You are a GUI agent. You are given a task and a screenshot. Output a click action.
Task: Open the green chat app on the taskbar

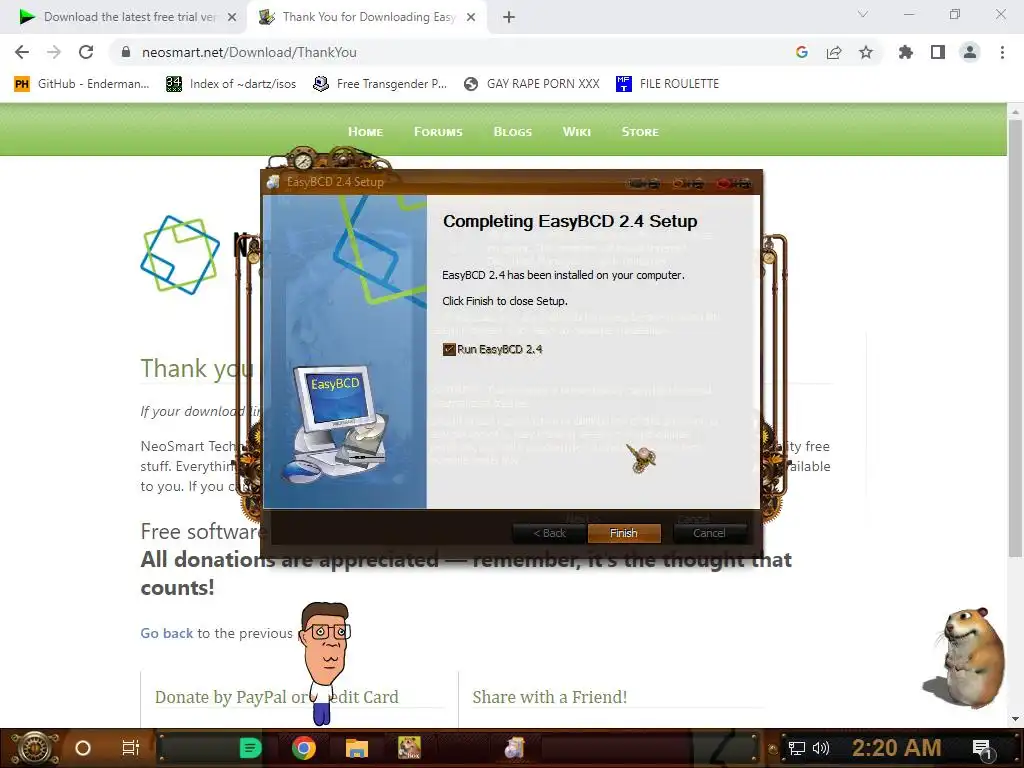[x=250, y=748]
